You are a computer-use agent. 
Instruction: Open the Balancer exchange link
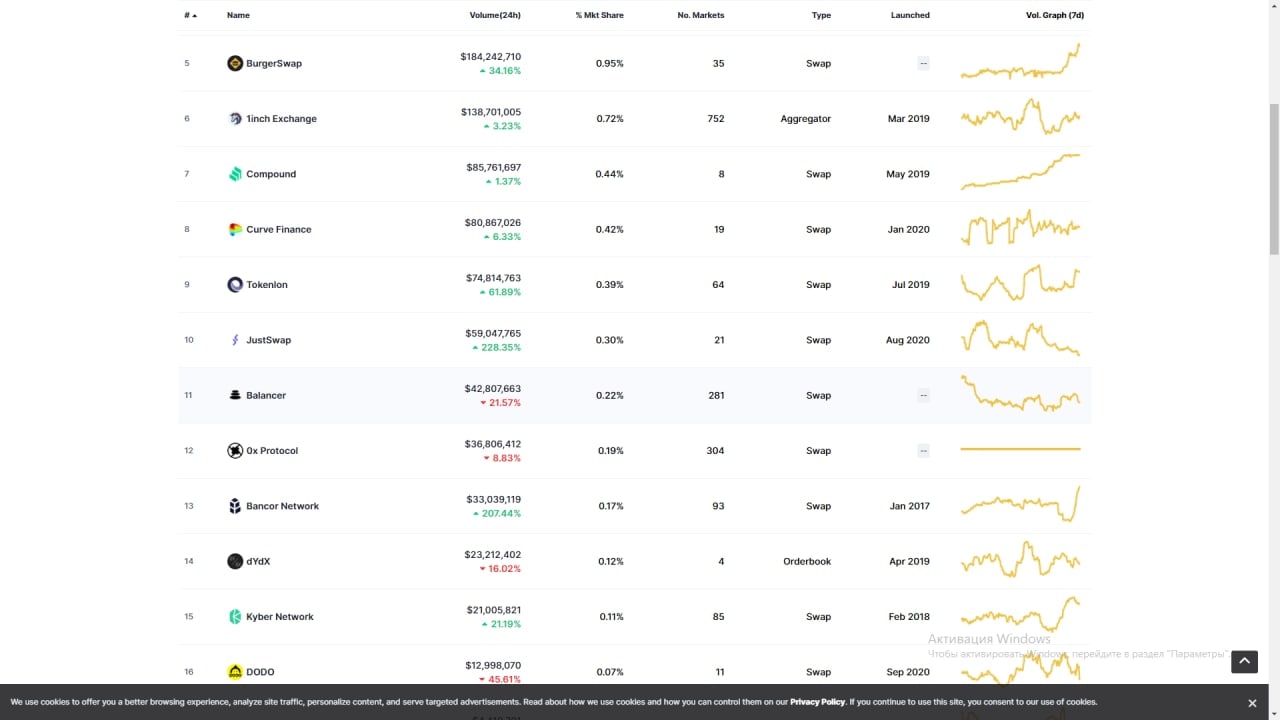(266, 395)
